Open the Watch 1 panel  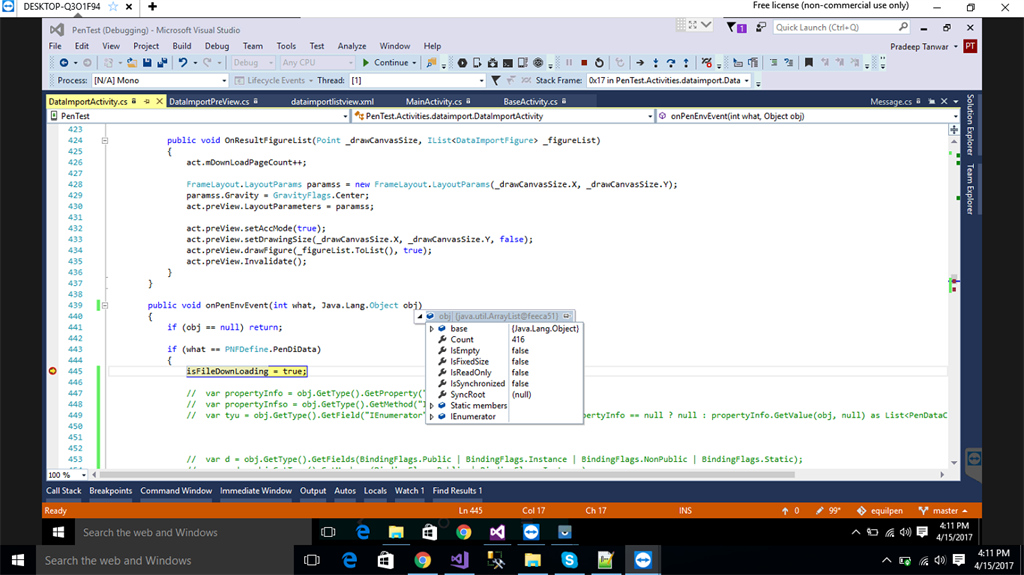409,491
